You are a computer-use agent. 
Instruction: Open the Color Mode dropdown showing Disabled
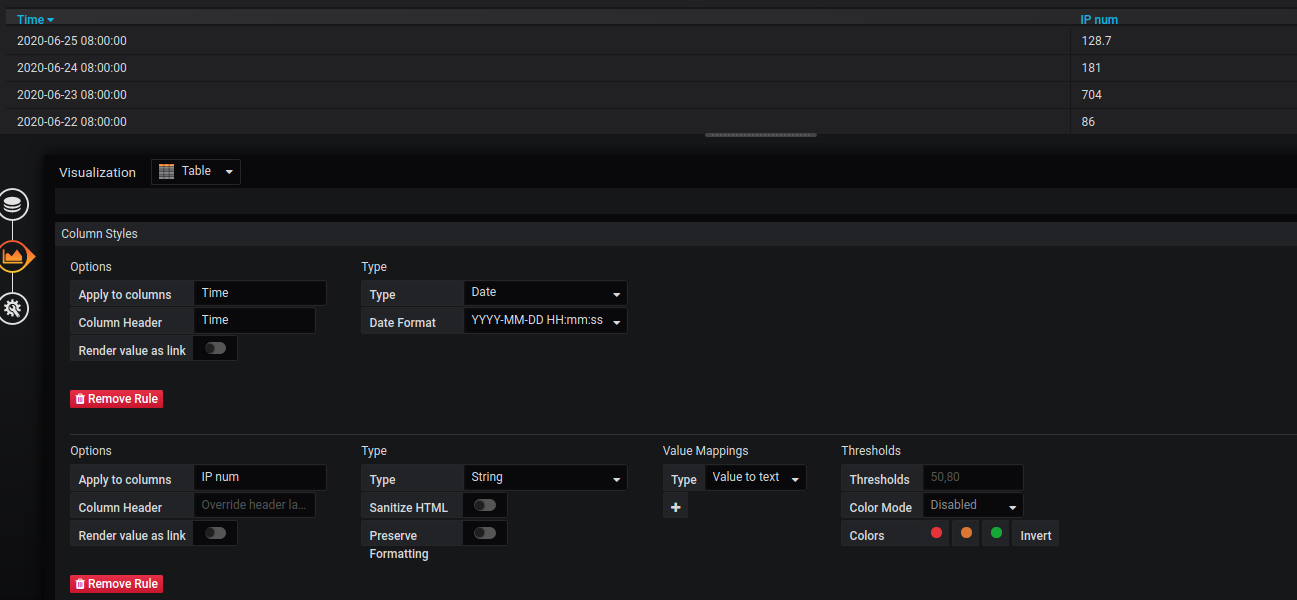pos(971,504)
